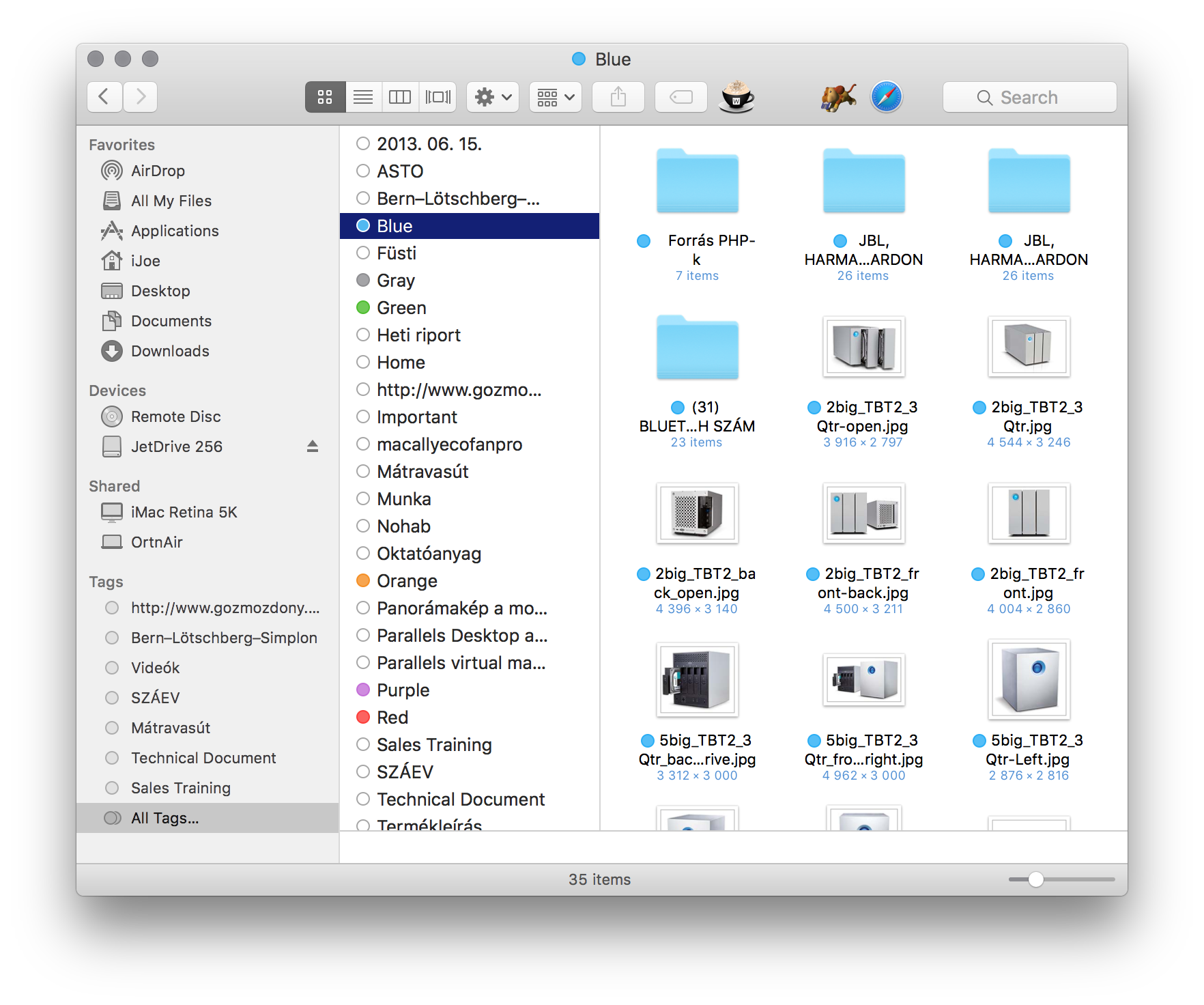The height and width of the screenshot is (1005, 1204).
Task: Open Safari from the toolbar
Action: (887, 97)
